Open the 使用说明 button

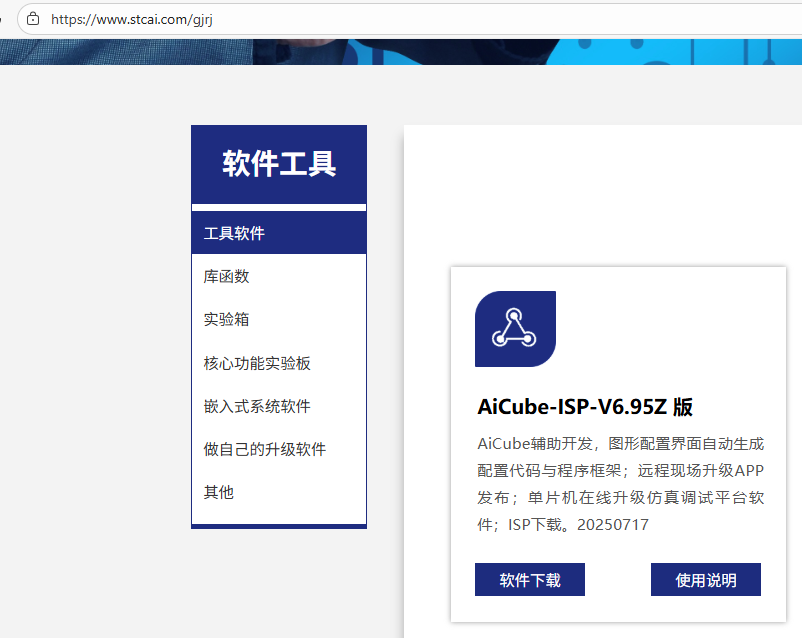705,580
